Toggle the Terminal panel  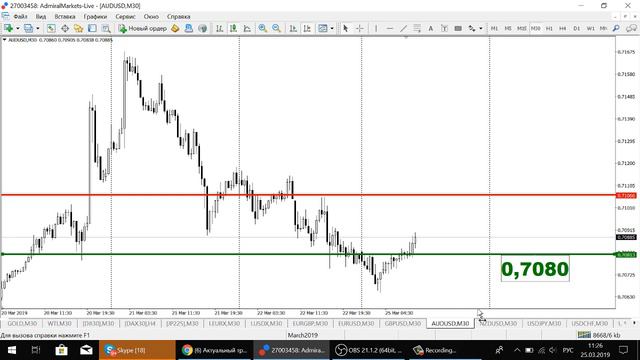pyautogui.click(x=92, y=28)
